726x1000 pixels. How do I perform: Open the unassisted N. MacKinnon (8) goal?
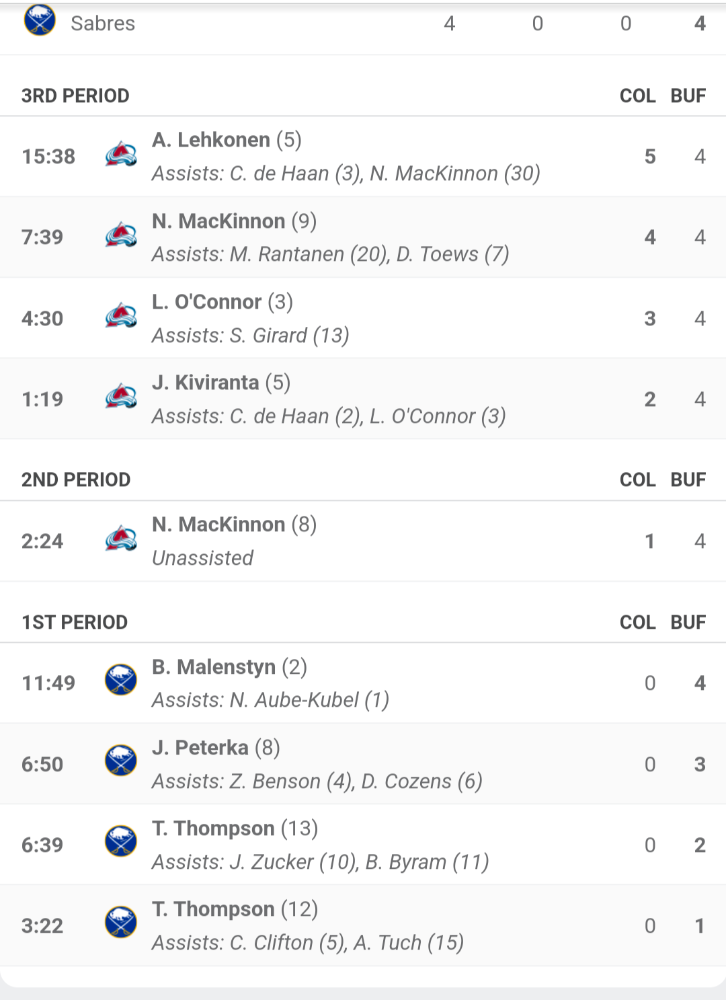[x=363, y=541]
